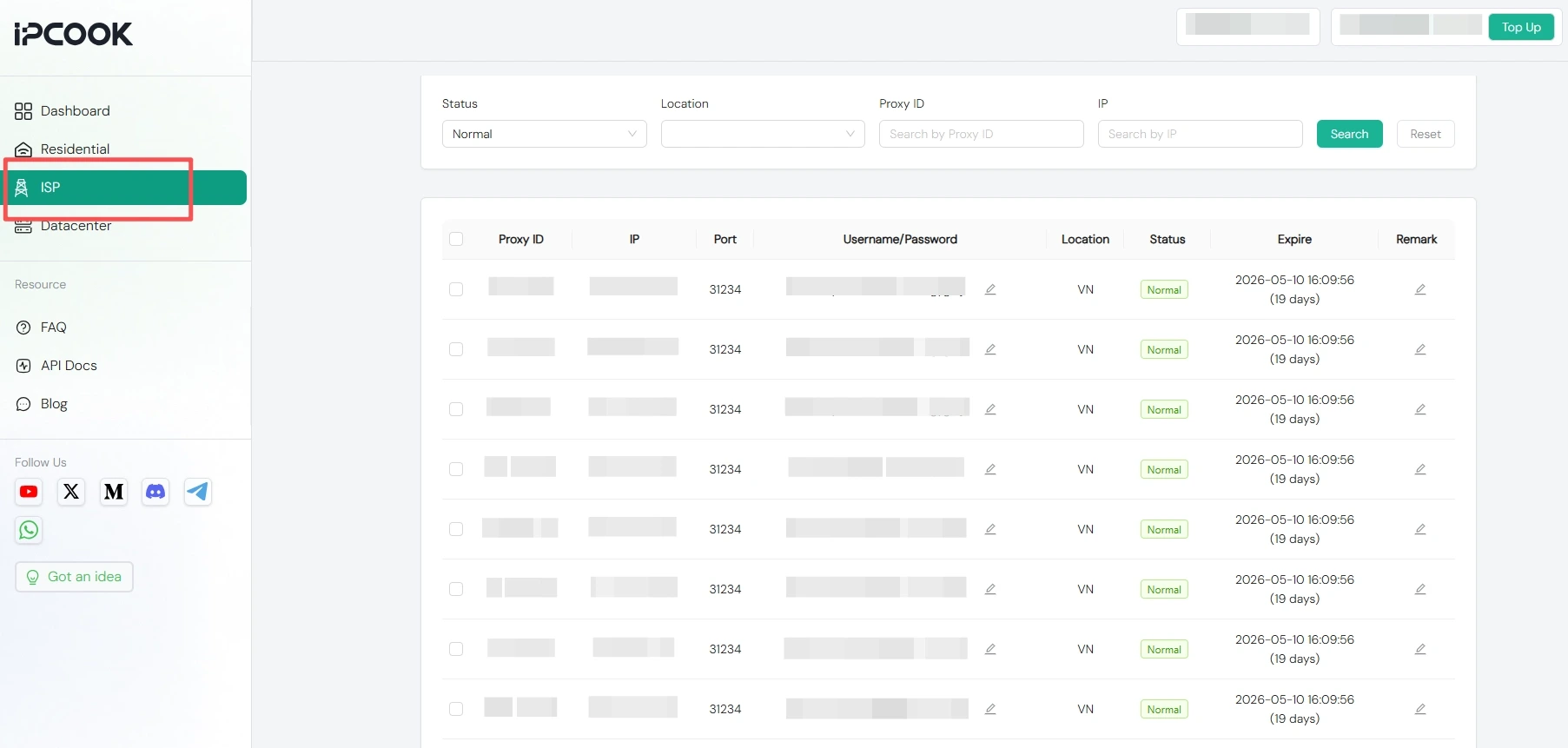Click the X (Twitter) social icon
Screen dimensions: 1568x748
pyautogui.click(x=71, y=492)
